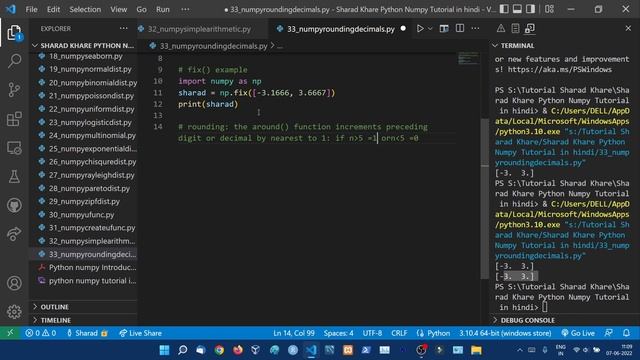Open the Testing flask view

tap(14, 176)
